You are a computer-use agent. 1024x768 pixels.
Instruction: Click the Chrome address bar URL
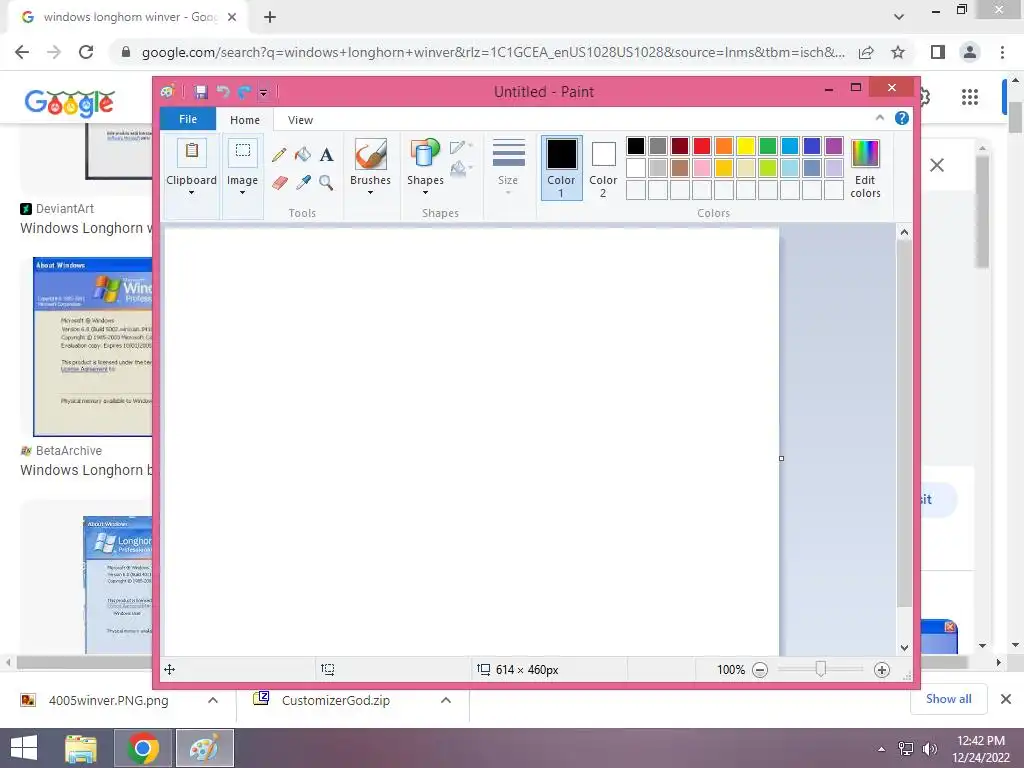tap(493, 52)
